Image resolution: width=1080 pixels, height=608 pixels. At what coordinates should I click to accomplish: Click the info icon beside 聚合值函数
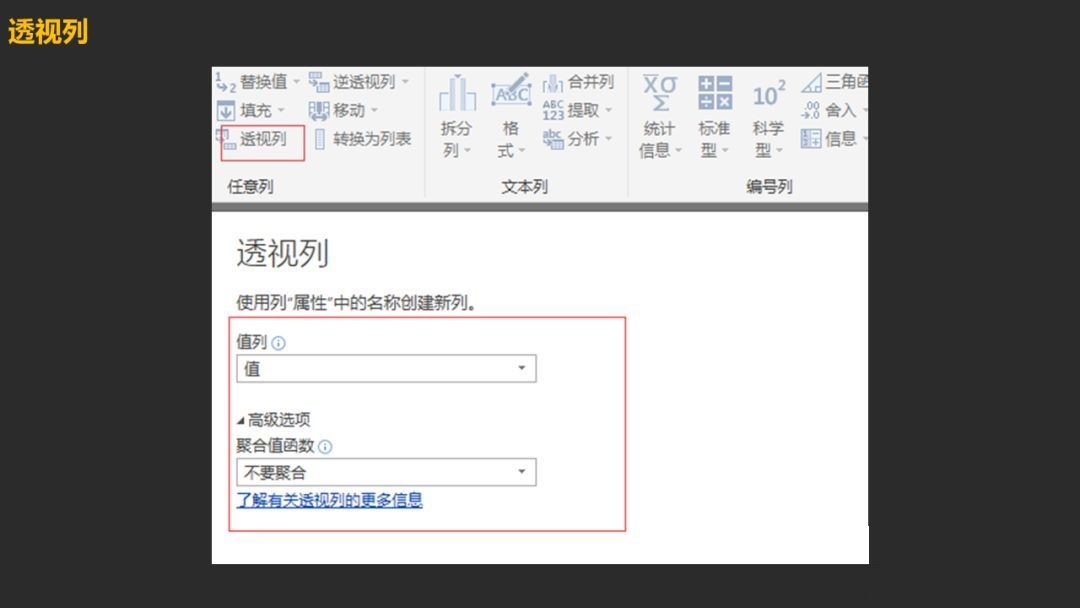(324, 447)
